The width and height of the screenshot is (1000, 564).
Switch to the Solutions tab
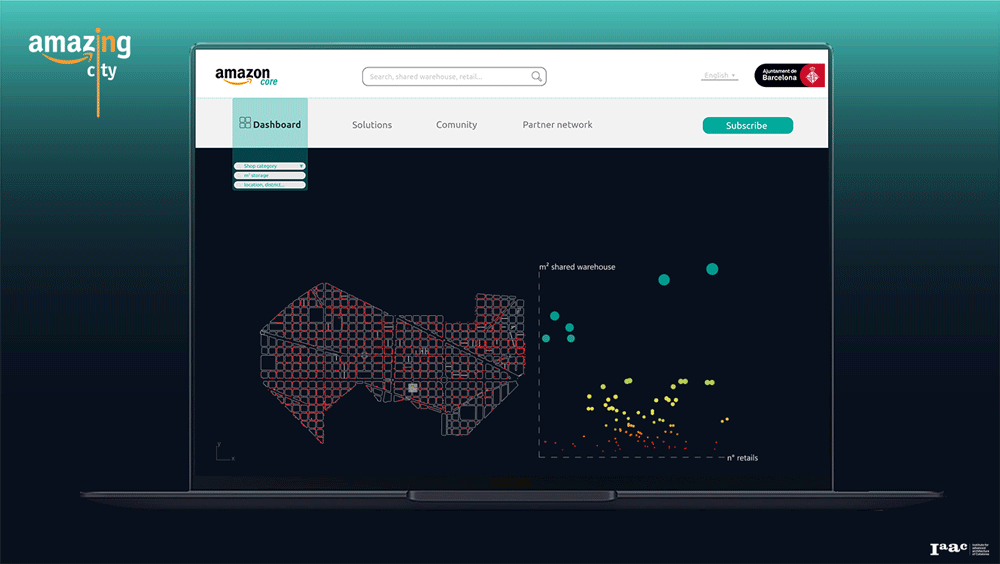click(372, 125)
